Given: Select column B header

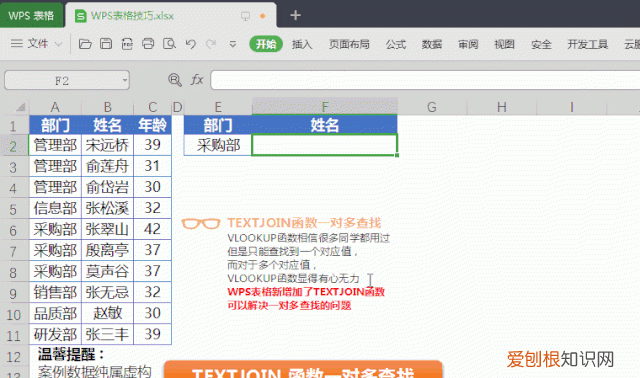Looking at the screenshot, I should [107, 107].
